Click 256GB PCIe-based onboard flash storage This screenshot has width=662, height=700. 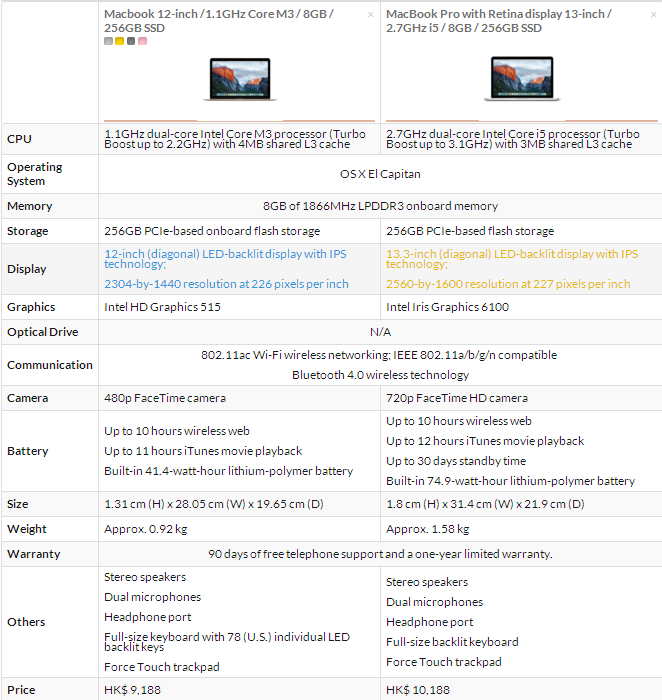click(x=212, y=231)
